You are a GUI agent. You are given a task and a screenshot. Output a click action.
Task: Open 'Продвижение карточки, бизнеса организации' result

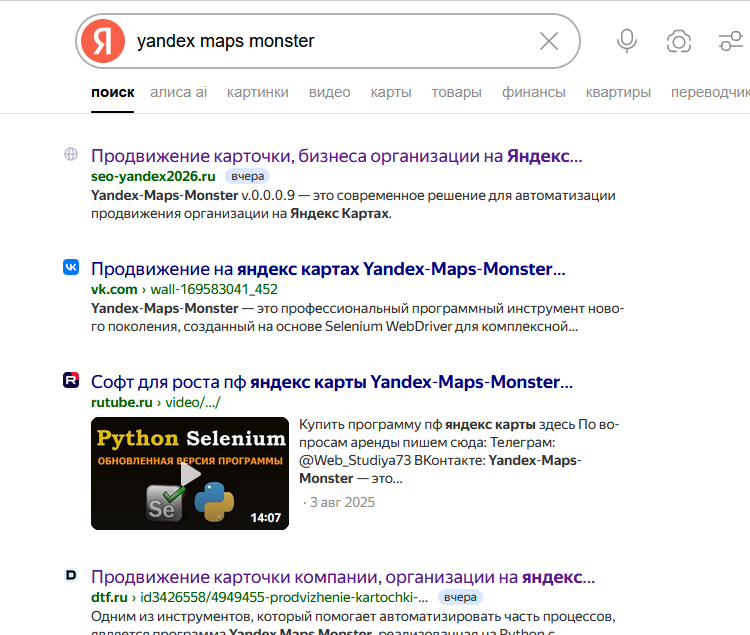337,156
